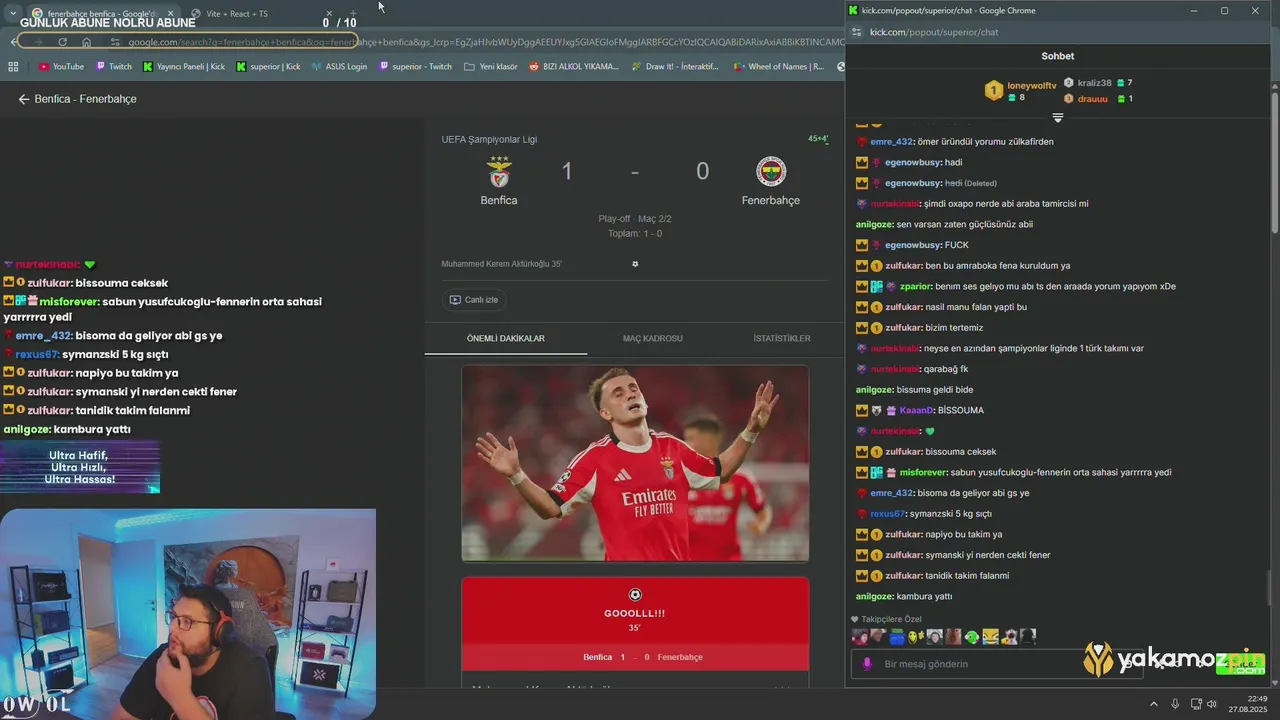Click loneywolftv in chat leaderboard
Screen dimensions: 1280x720
pyautogui.click(x=1031, y=86)
